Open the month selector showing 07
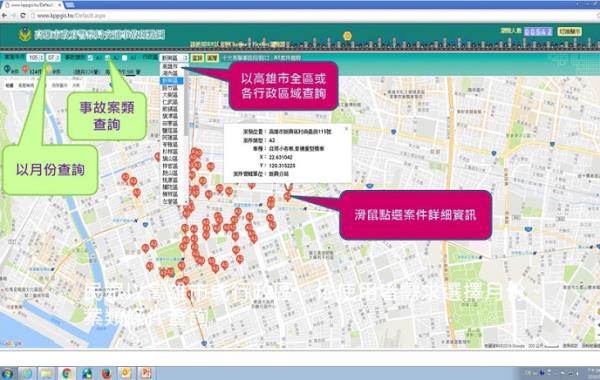 [53, 57]
